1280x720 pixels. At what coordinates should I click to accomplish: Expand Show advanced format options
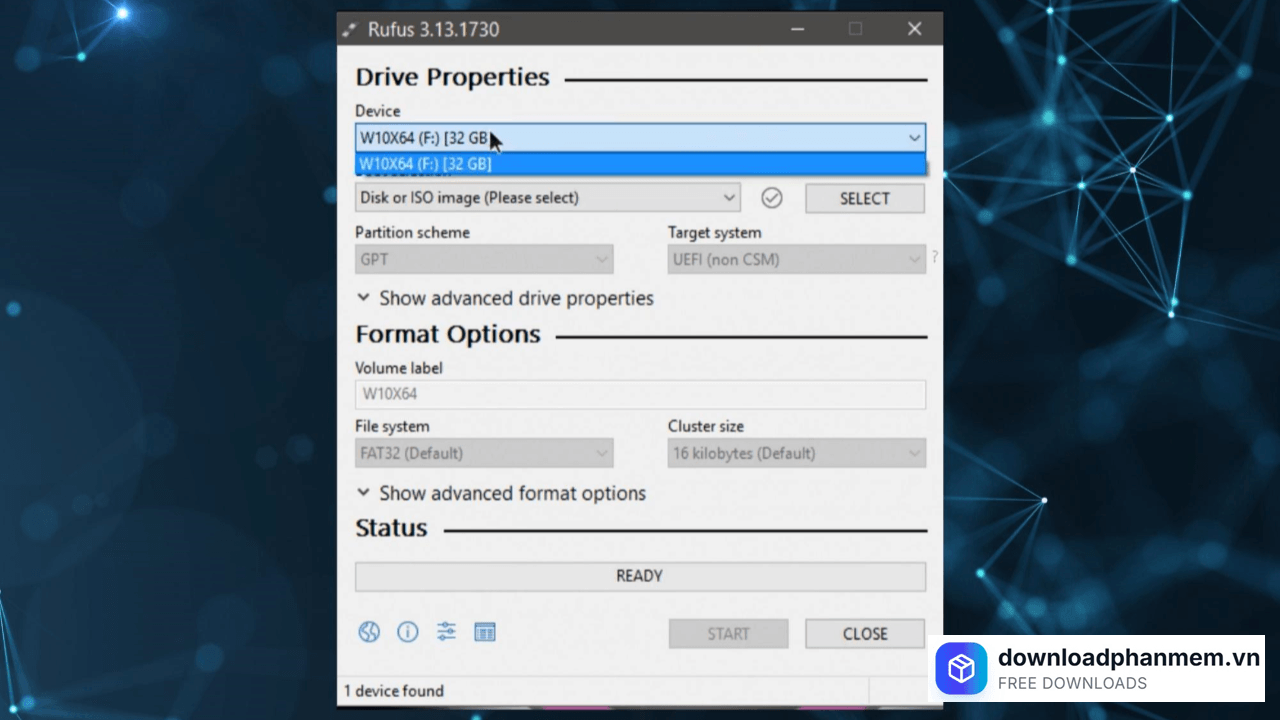click(x=501, y=493)
